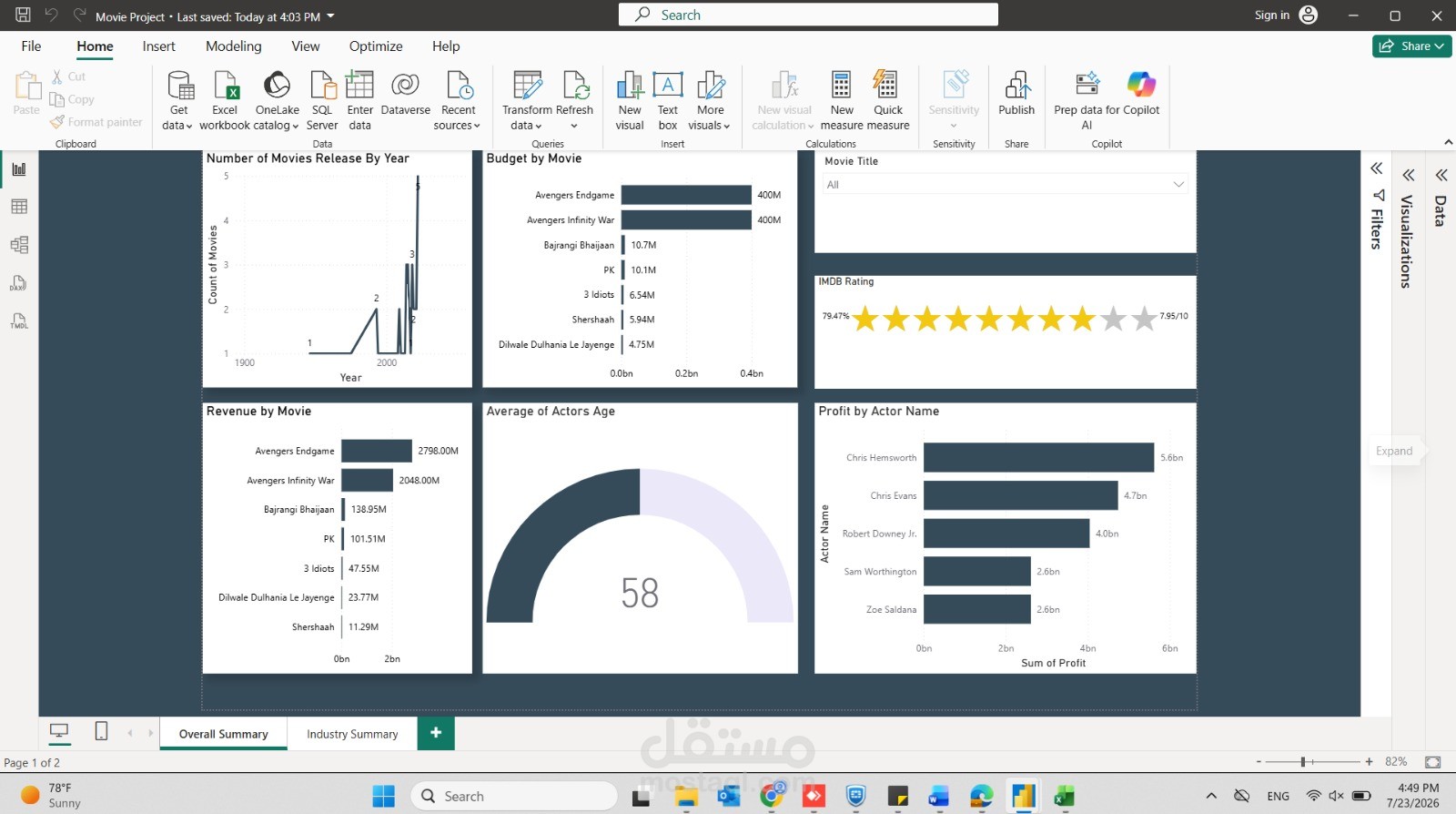Click the zoom out minus button
The height and width of the screenshot is (814, 1456).
1259,762
